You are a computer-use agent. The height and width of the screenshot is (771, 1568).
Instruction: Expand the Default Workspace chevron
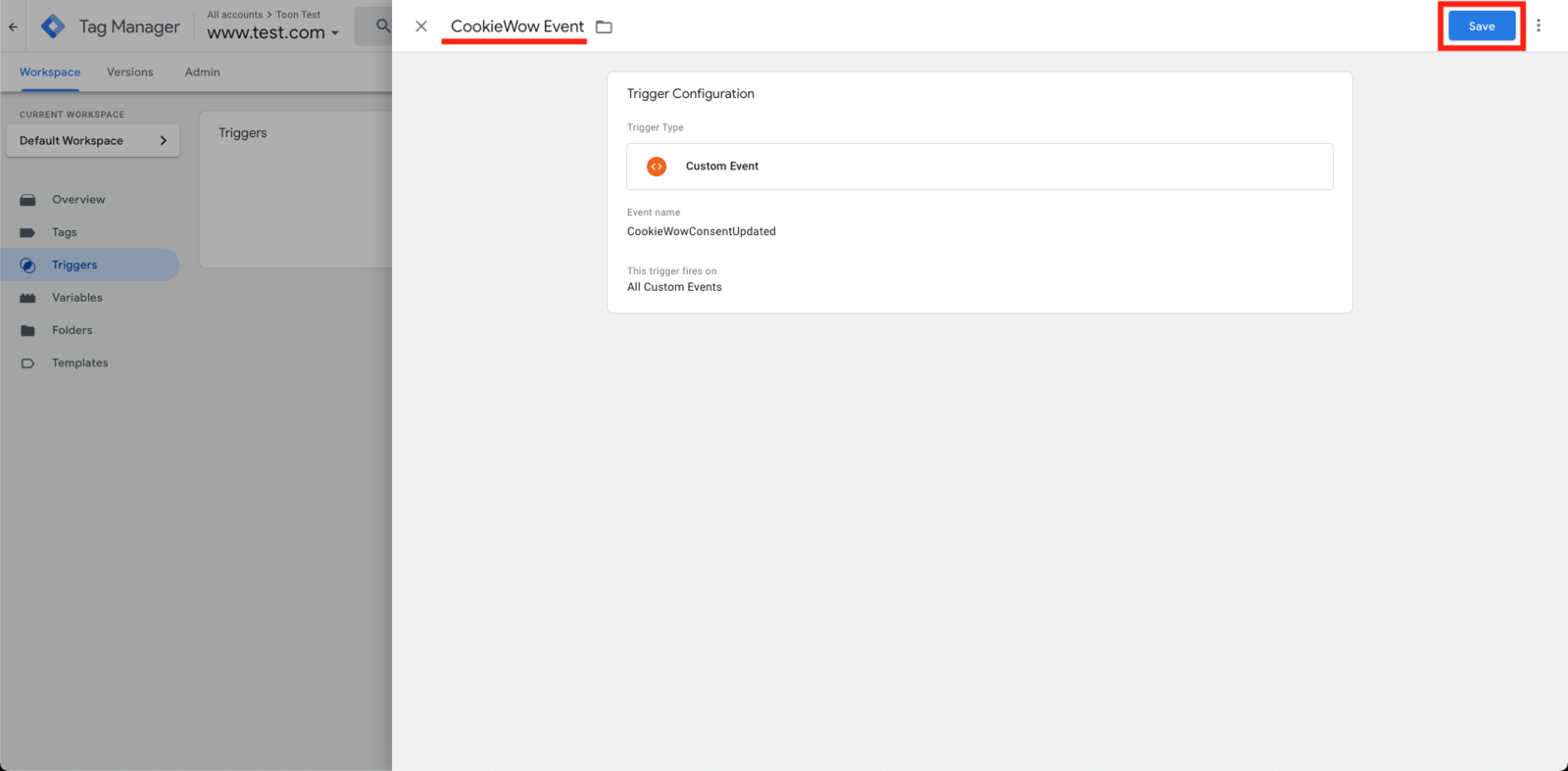pos(164,141)
